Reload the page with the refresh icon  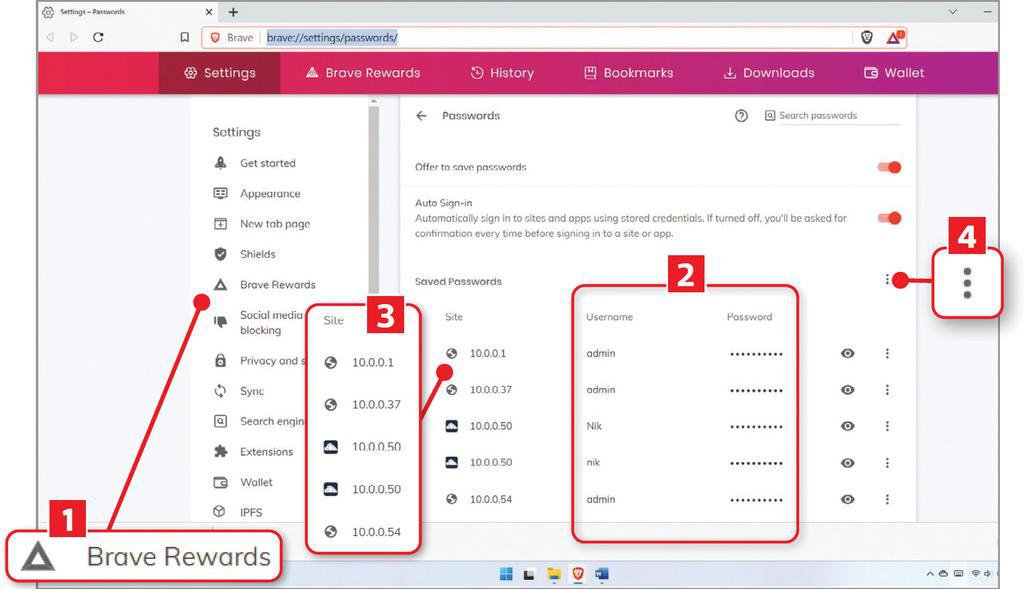(98, 37)
